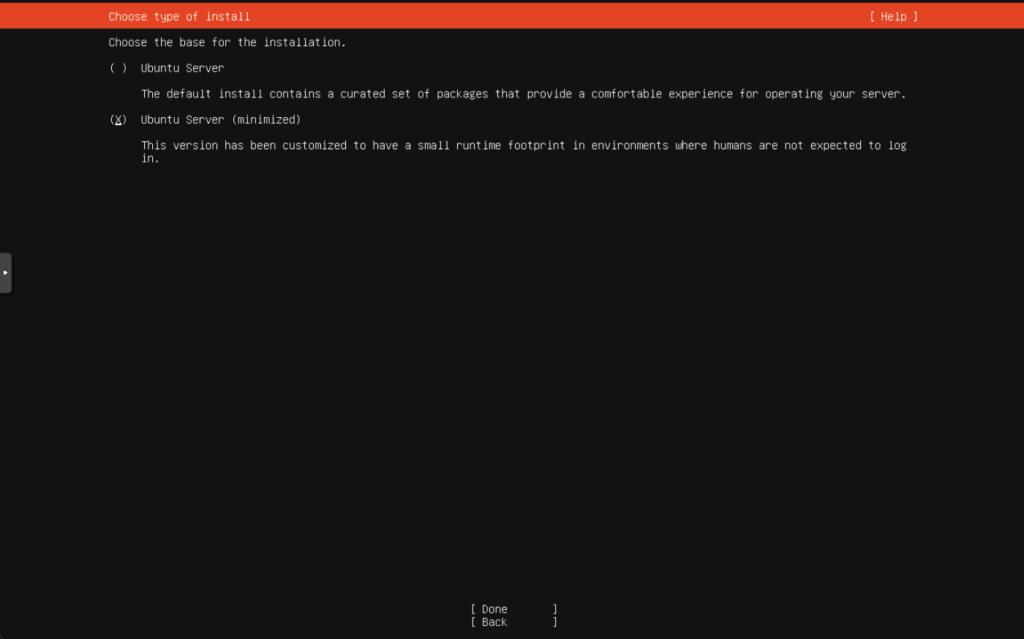Open the Help menu in header
Viewport: 1024px width, 639px height.
(893, 17)
